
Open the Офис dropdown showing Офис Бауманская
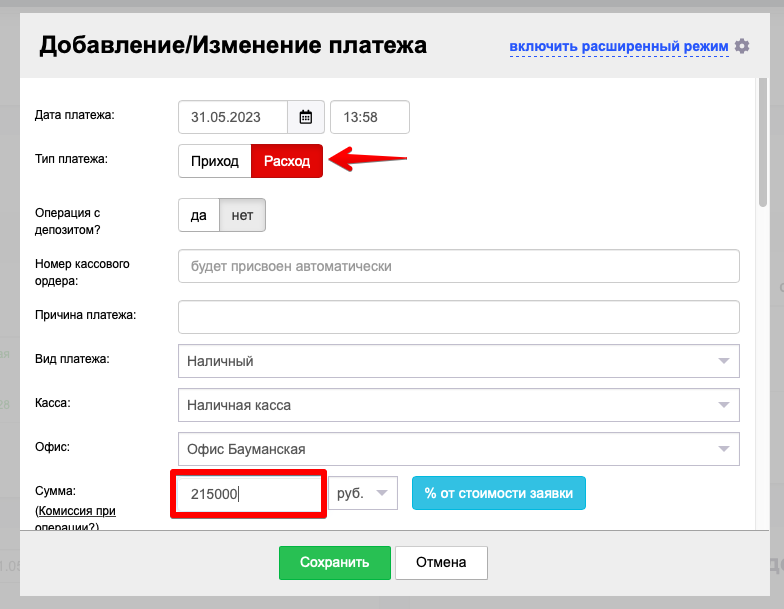click(458, 449)
